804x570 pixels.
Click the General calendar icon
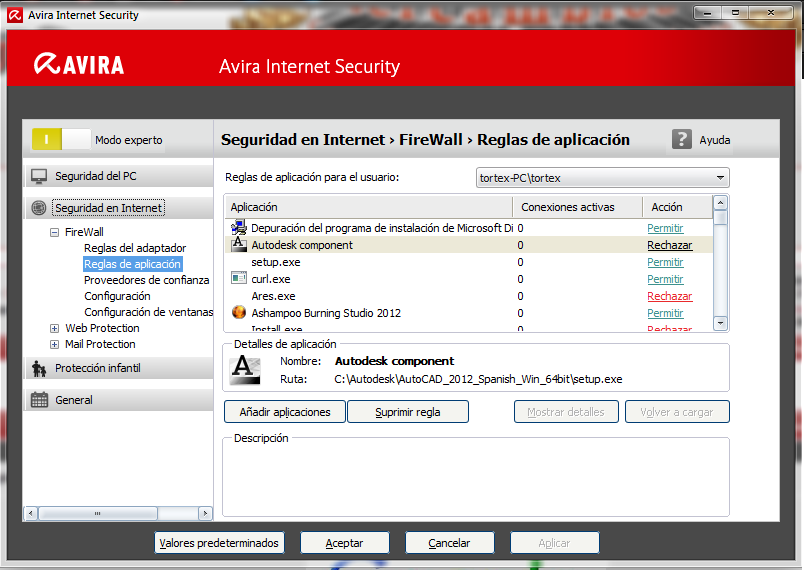coord(39,400)
